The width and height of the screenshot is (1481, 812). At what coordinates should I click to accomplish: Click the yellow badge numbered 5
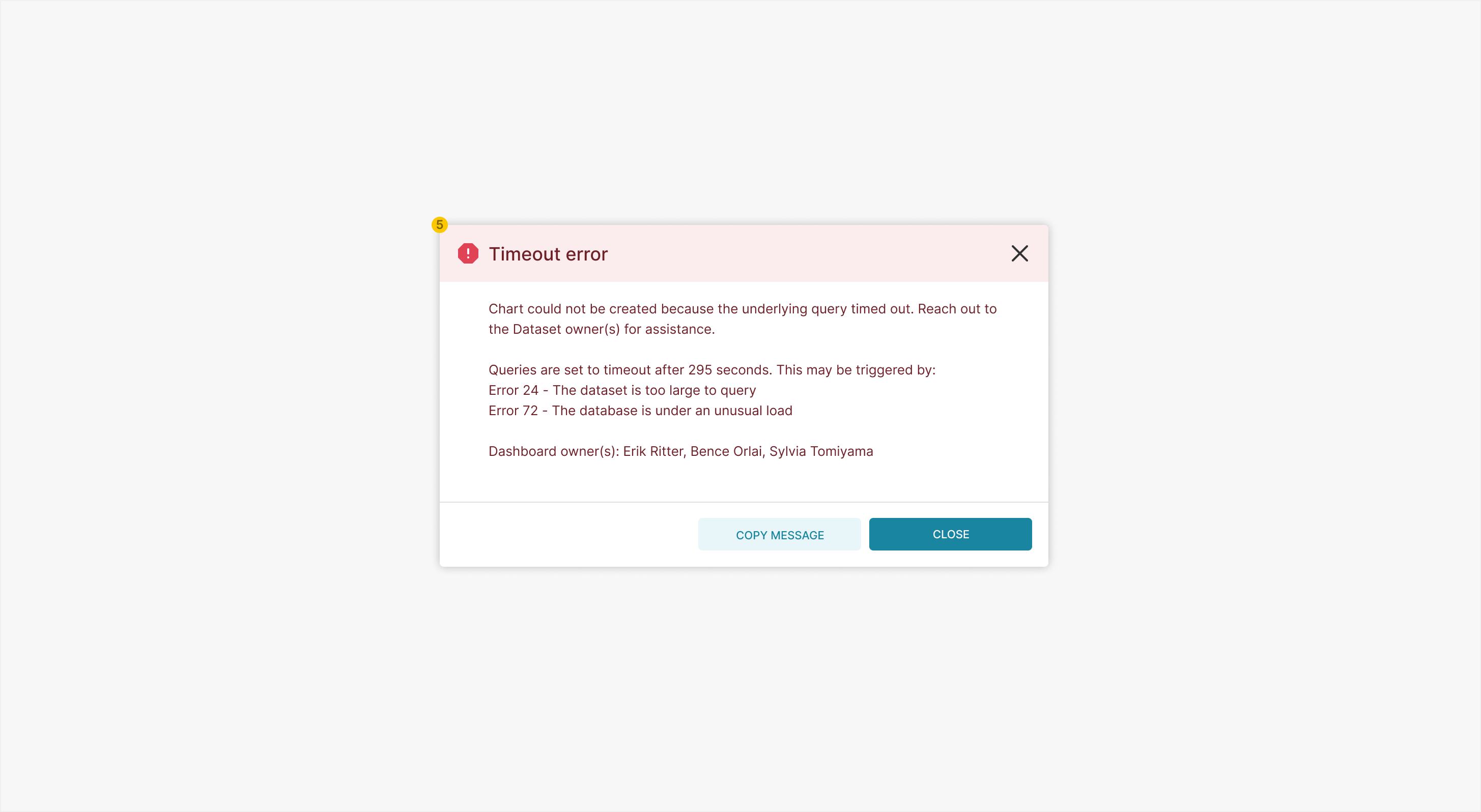coord(439,225)
